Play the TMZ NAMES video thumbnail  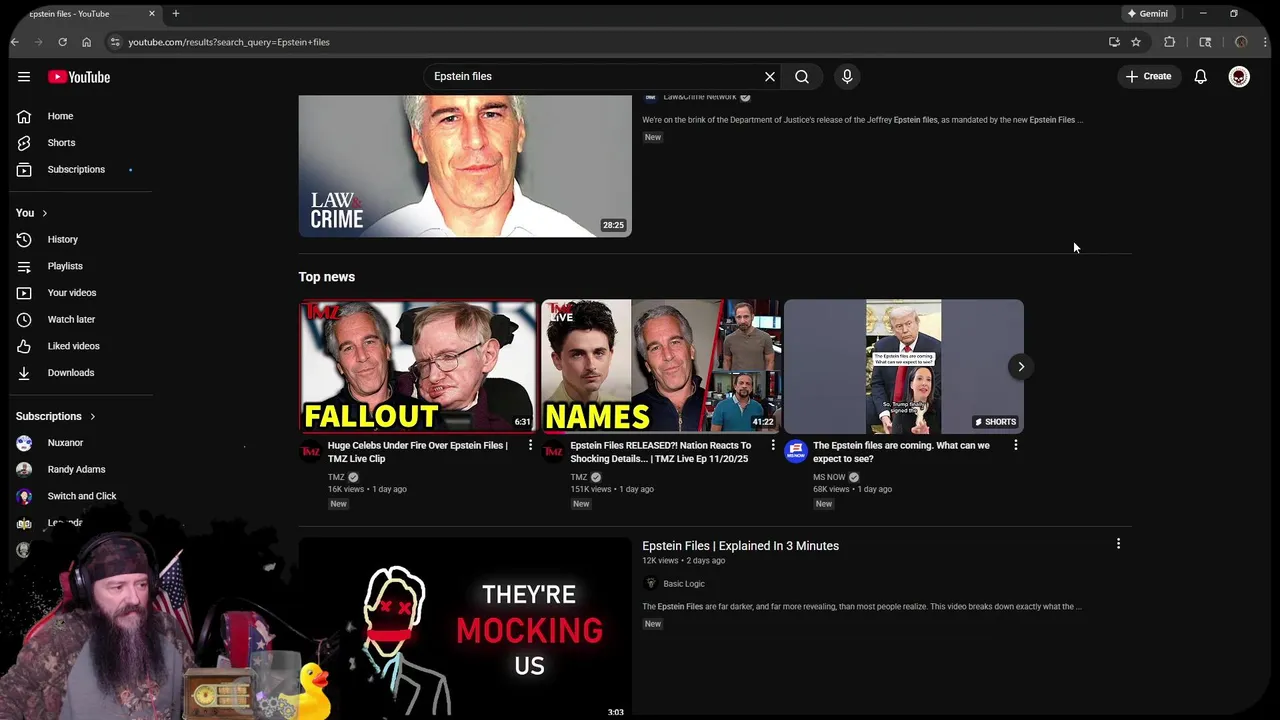661,366
